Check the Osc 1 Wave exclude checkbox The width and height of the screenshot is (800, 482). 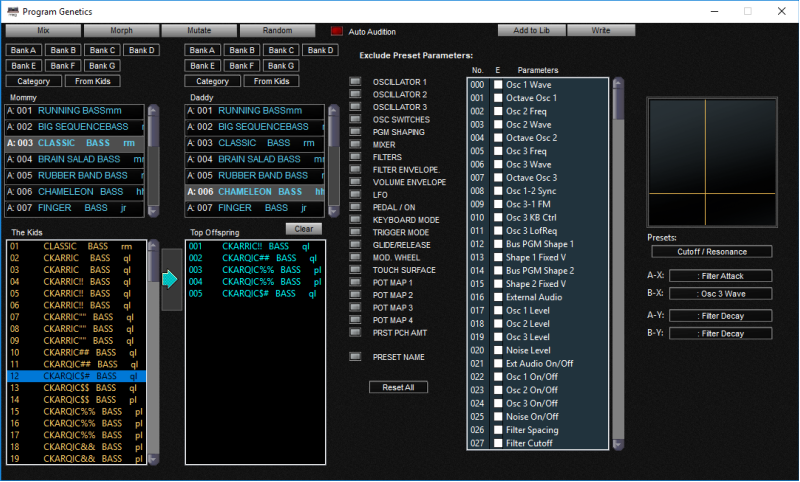coord(498,85)
